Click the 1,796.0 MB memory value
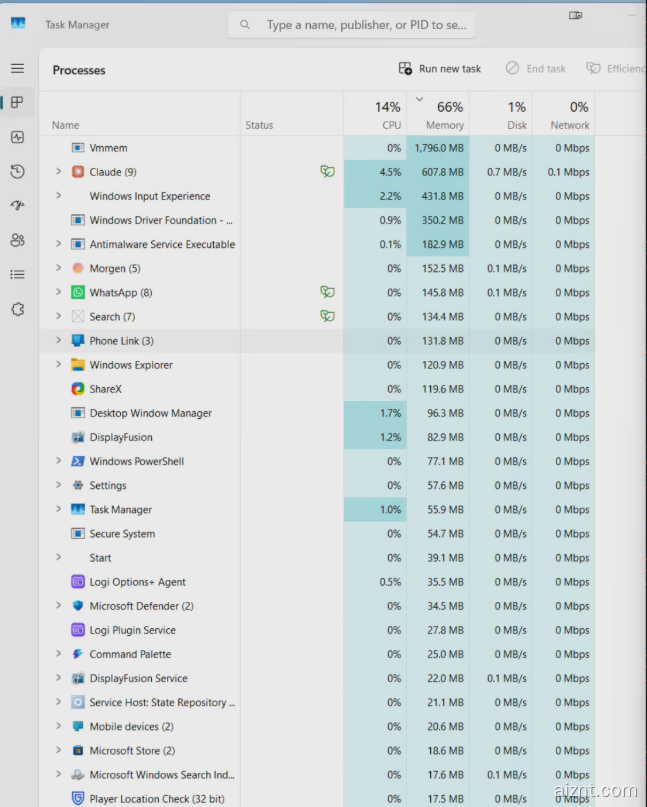The height and width of the screenshot is (807, 647). coord(439,148)
